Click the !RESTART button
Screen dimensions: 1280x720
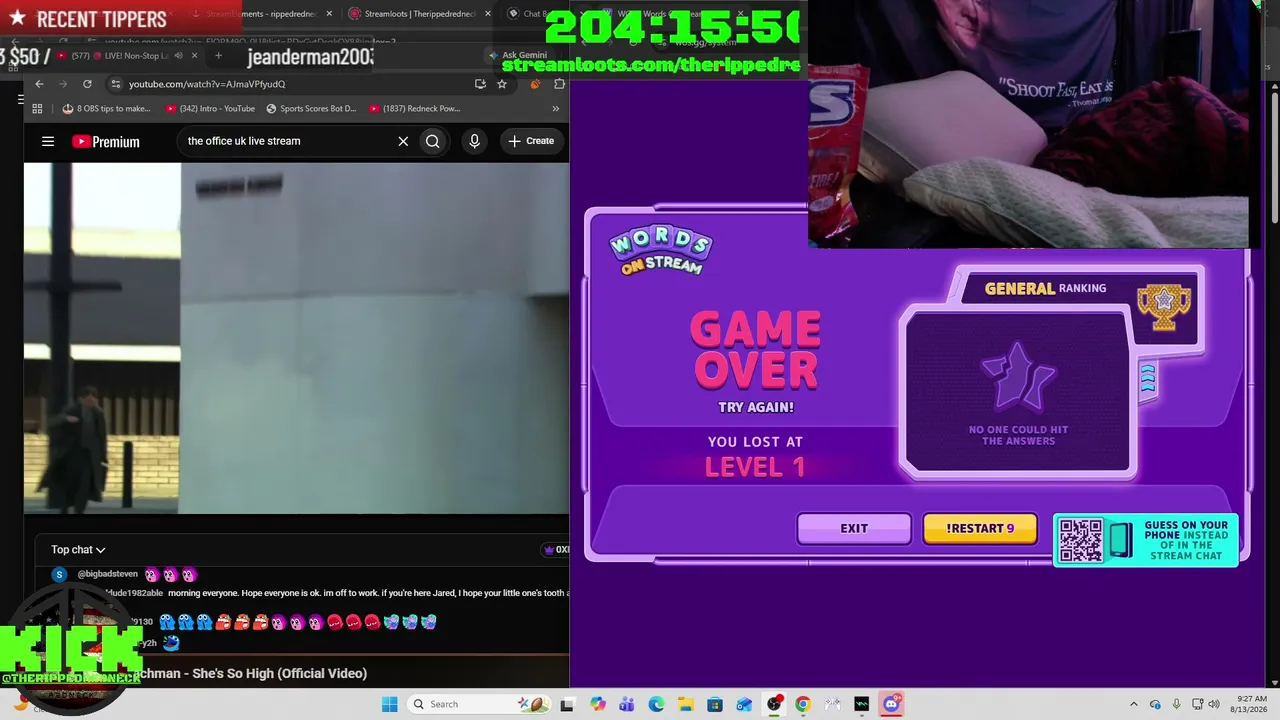coord(980,528)
